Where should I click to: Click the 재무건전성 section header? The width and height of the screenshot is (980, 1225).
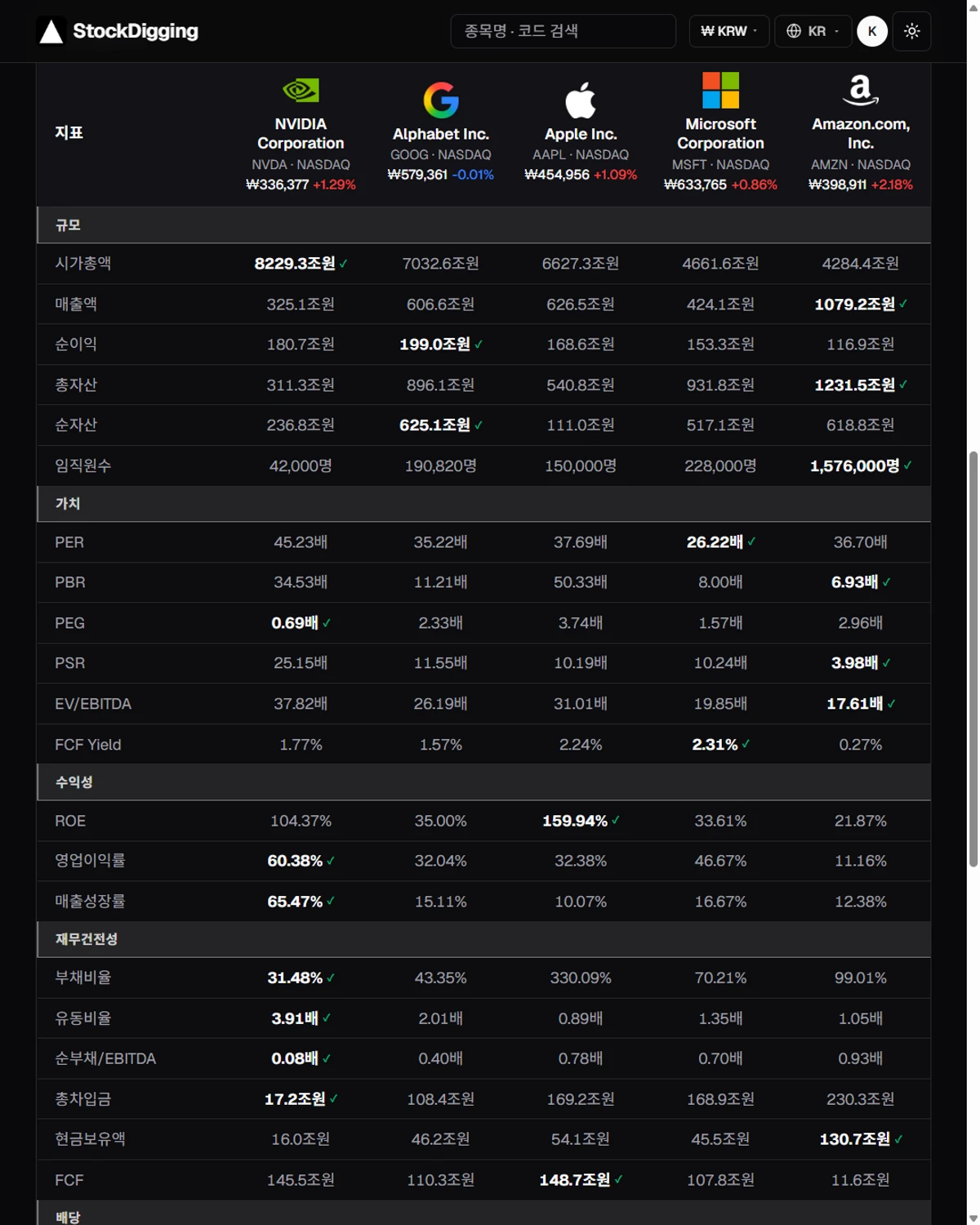pyautogui.click(x=483, y=939)
